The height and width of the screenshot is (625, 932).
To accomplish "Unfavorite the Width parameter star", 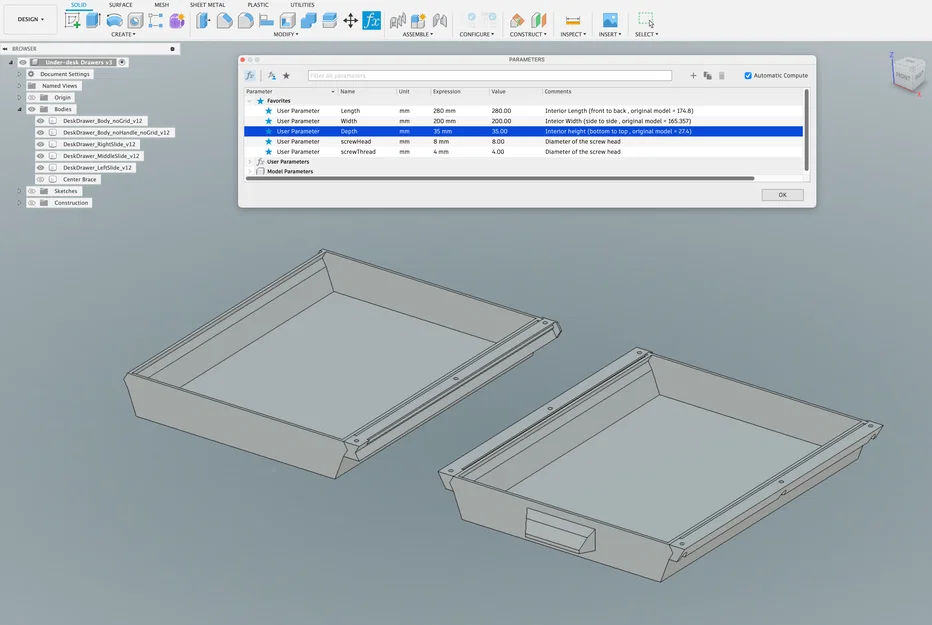I will tap(267, 121).
